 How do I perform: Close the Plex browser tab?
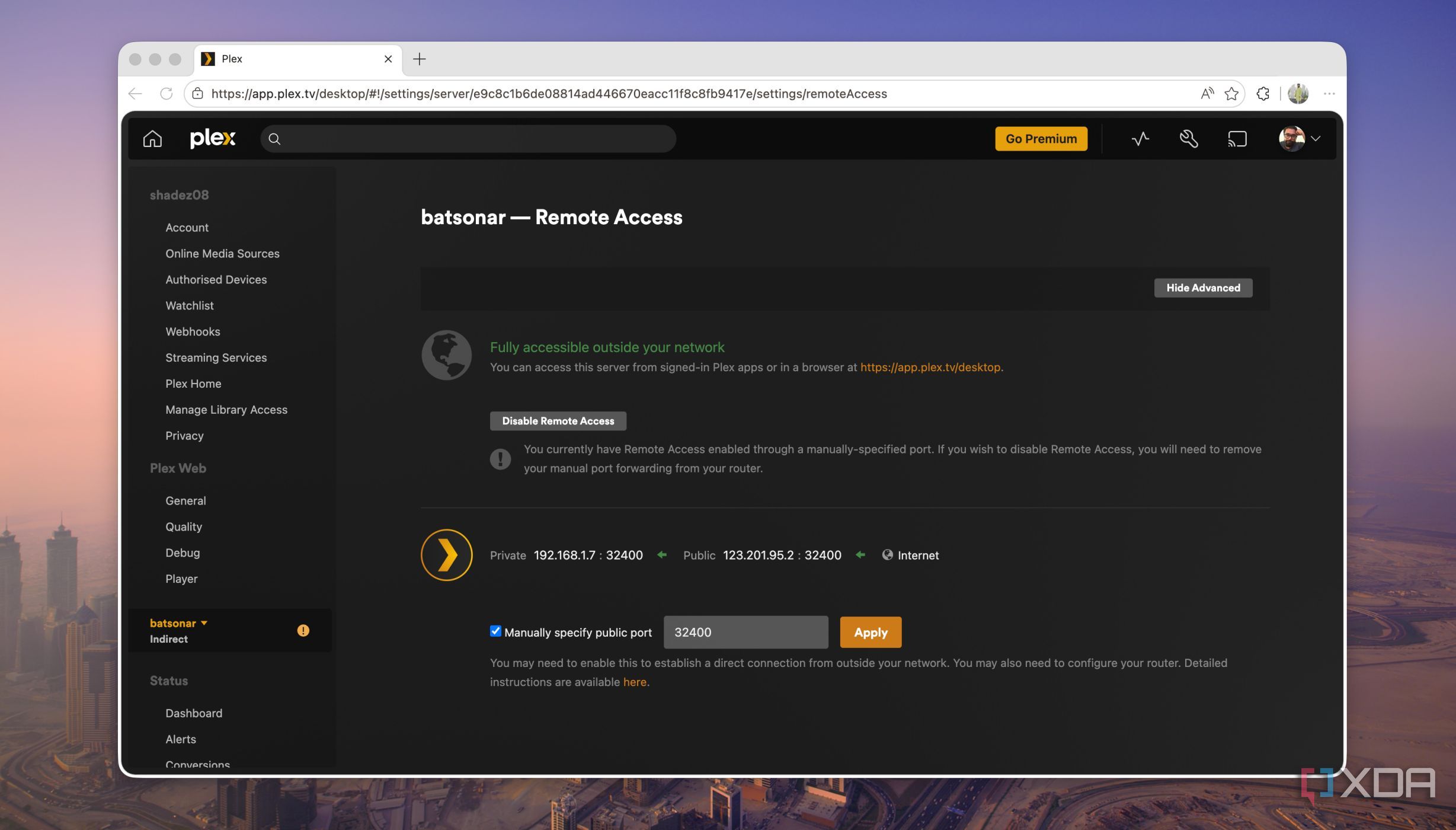388,59
